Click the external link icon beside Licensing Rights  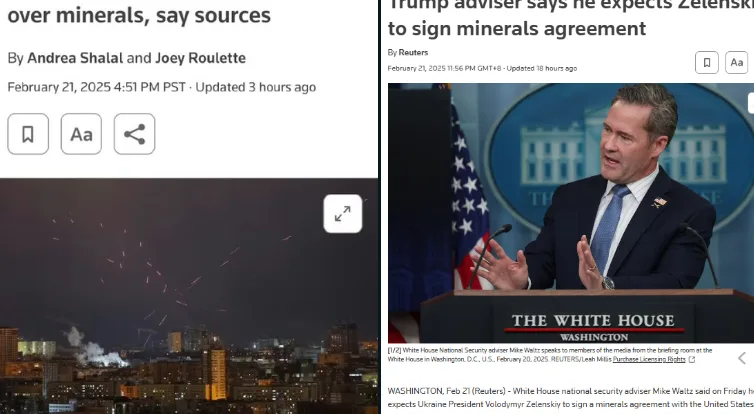tap(691, 360)
